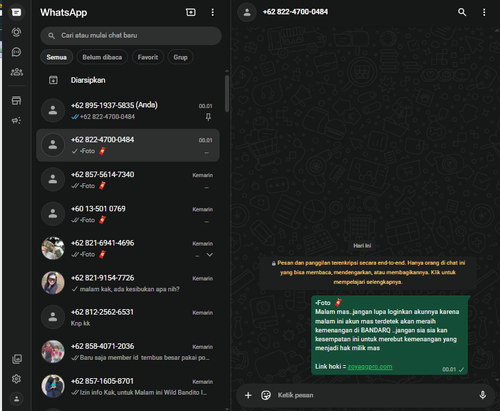Select the Grup filter tab
The height and width of the screenshot is (411, 500).
180,57
